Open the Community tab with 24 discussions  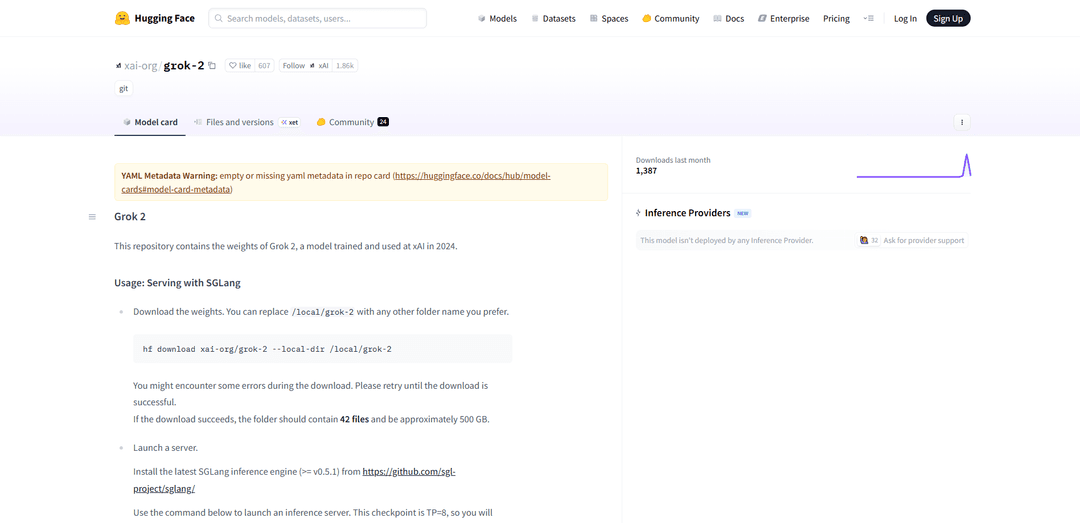tap(353, 122)
